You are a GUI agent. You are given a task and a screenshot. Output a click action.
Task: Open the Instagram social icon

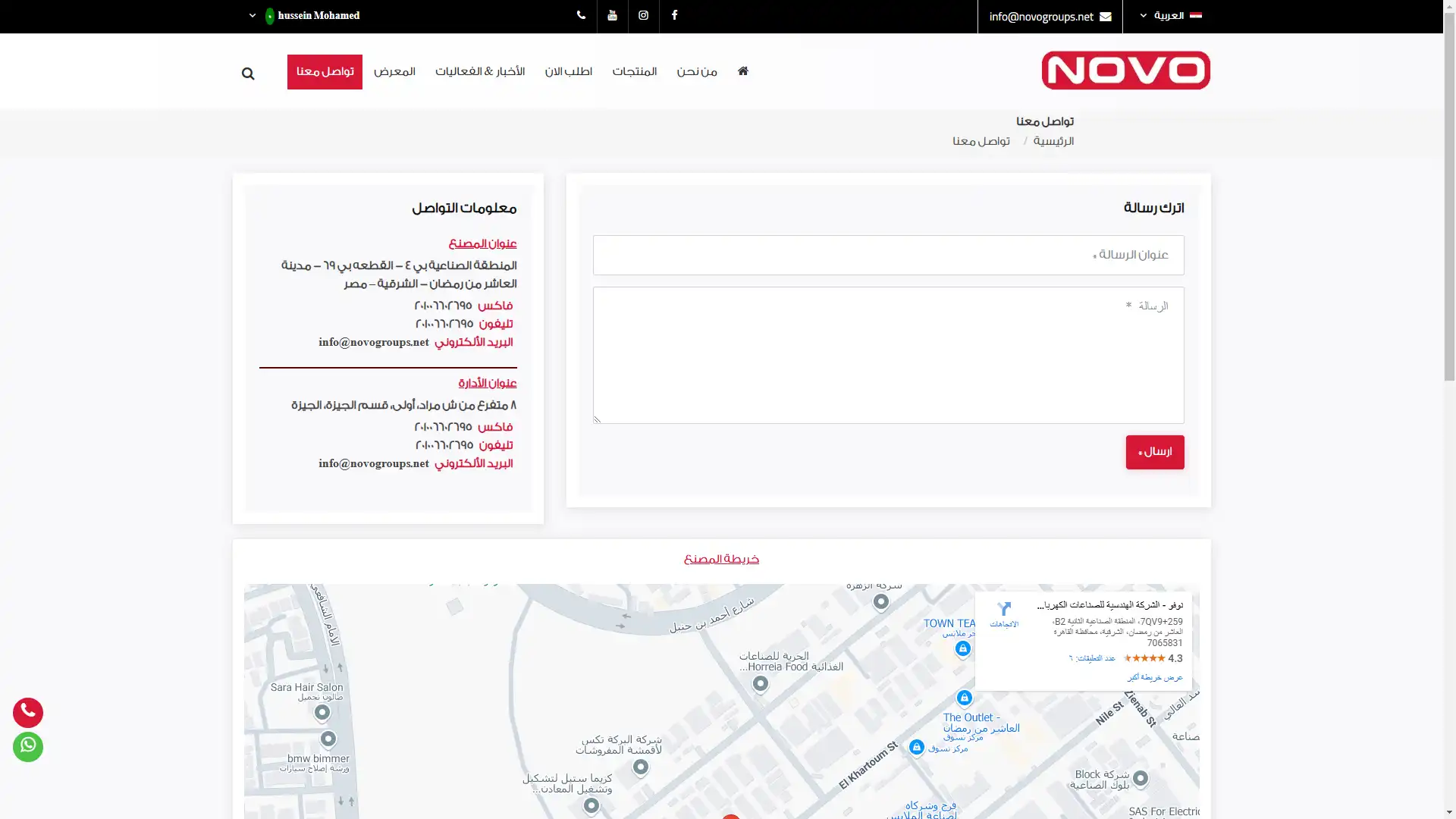(643, 16)
